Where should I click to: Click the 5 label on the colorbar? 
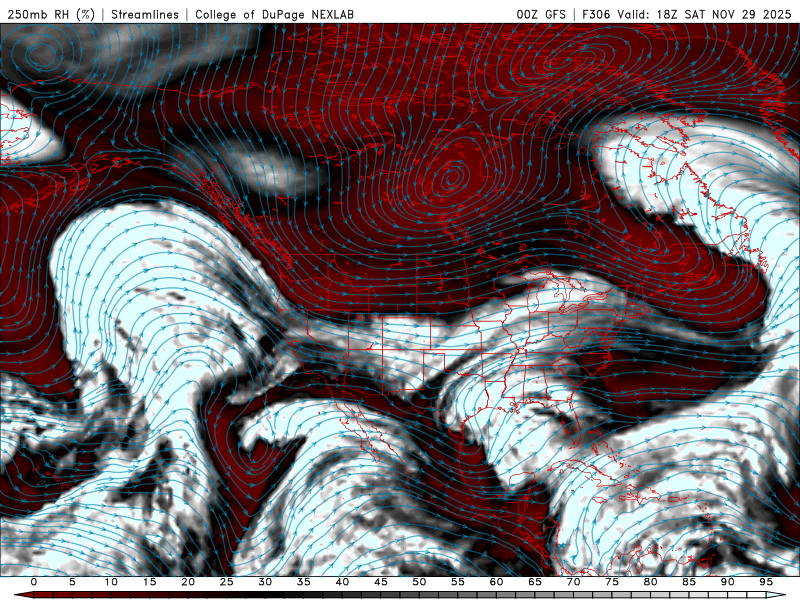coord(72,582)
